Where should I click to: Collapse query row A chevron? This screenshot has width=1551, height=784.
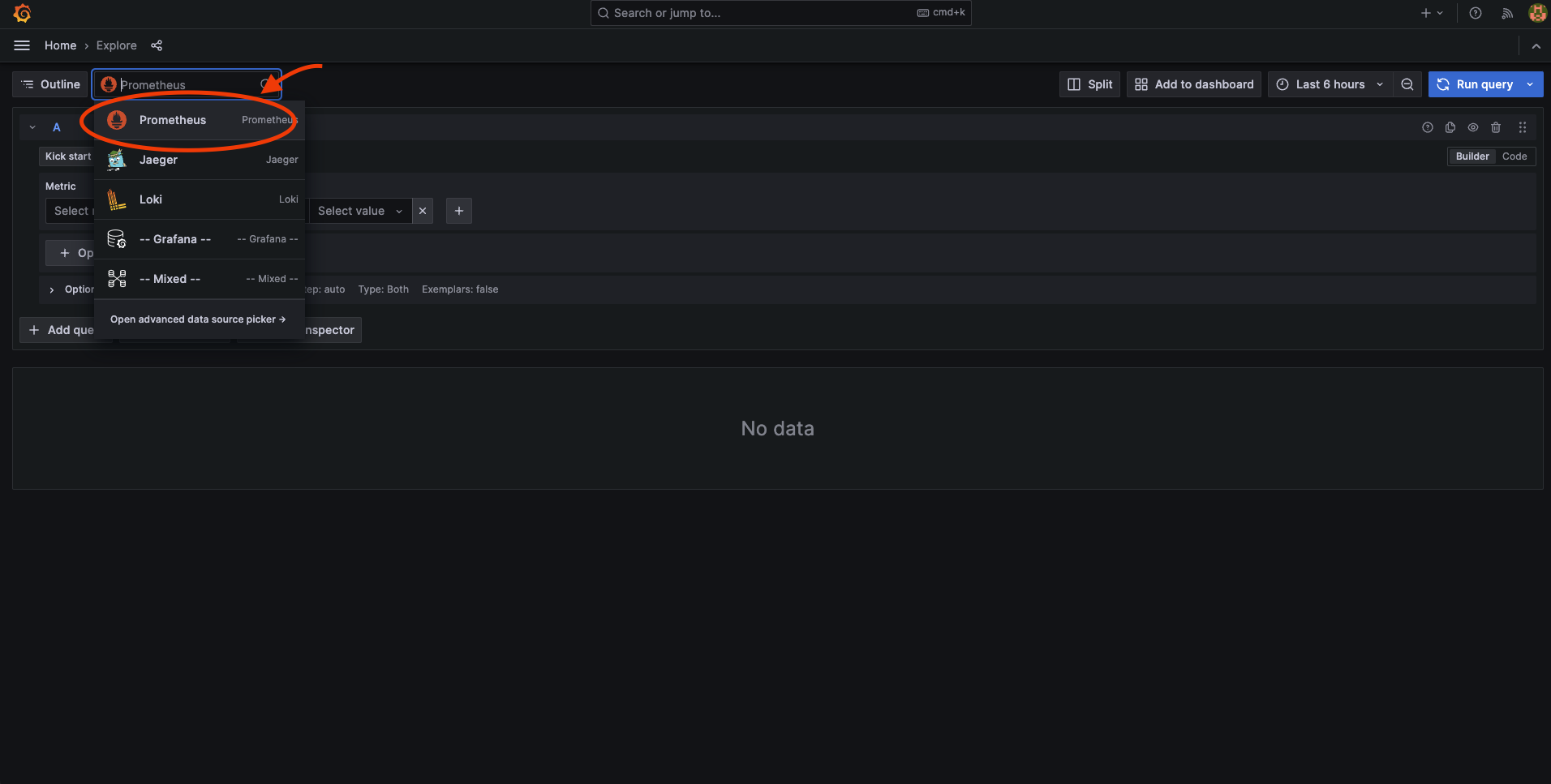coord(32,127)
